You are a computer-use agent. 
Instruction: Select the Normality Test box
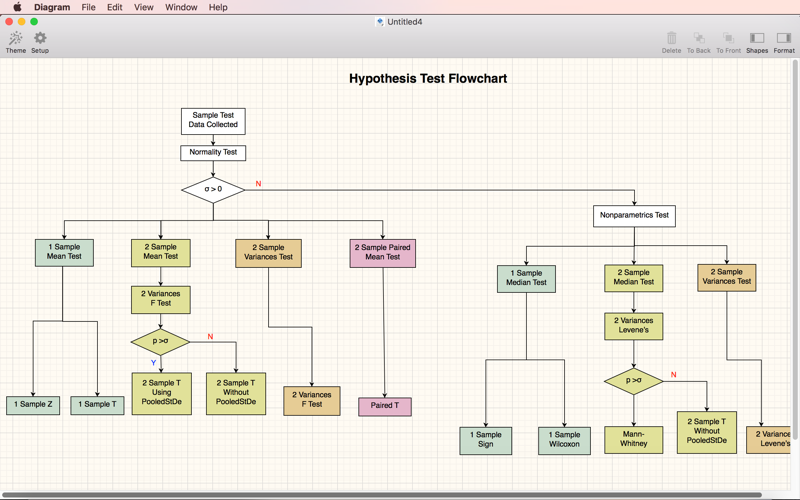tap(213, 153)
